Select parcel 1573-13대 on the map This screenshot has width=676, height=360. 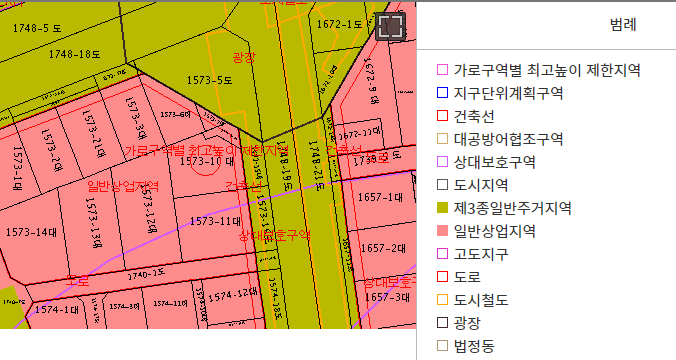[x=94, y=223]
